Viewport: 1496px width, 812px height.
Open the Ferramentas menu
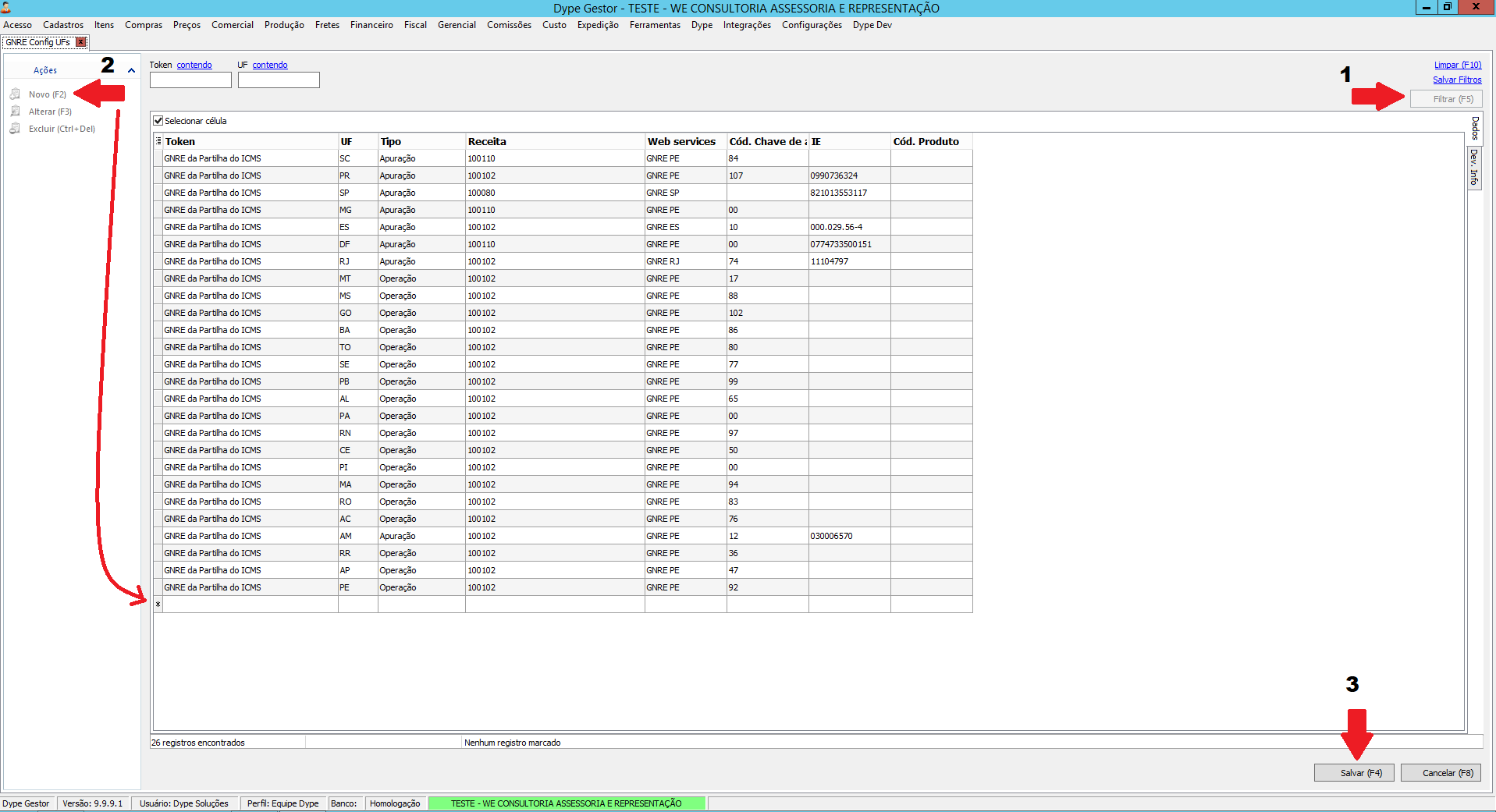pyautogui.click(x=655, y=25)
